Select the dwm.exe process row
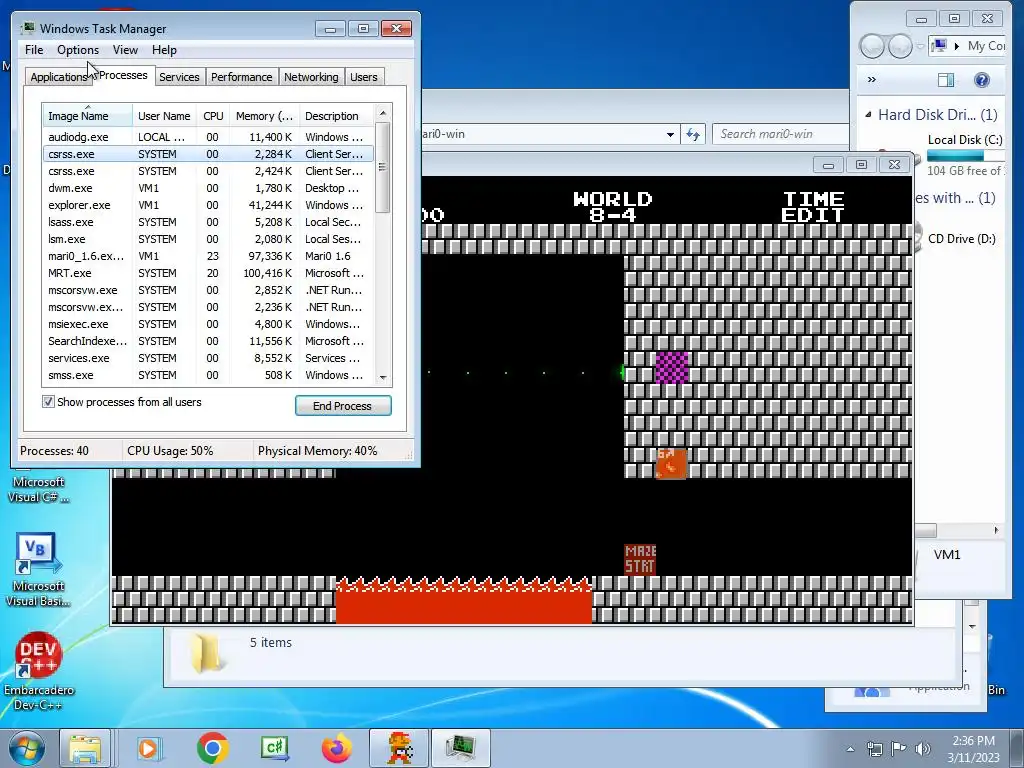 208,188
